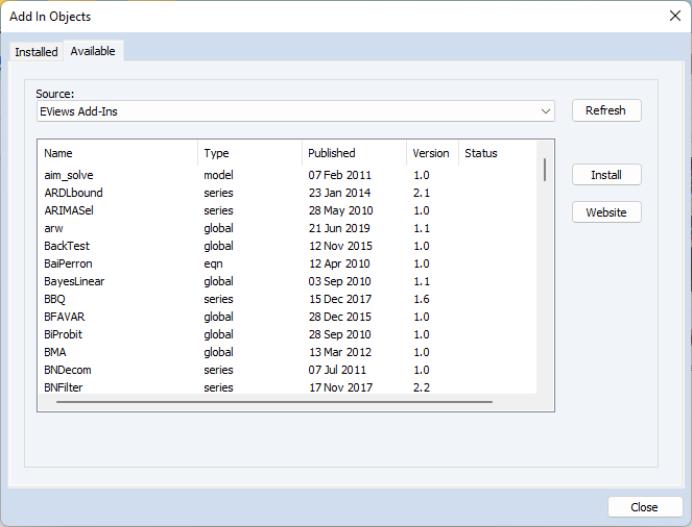Open the Source dropdown list
Viewport: 692px width, 527px height.
(x=295, y=111)
